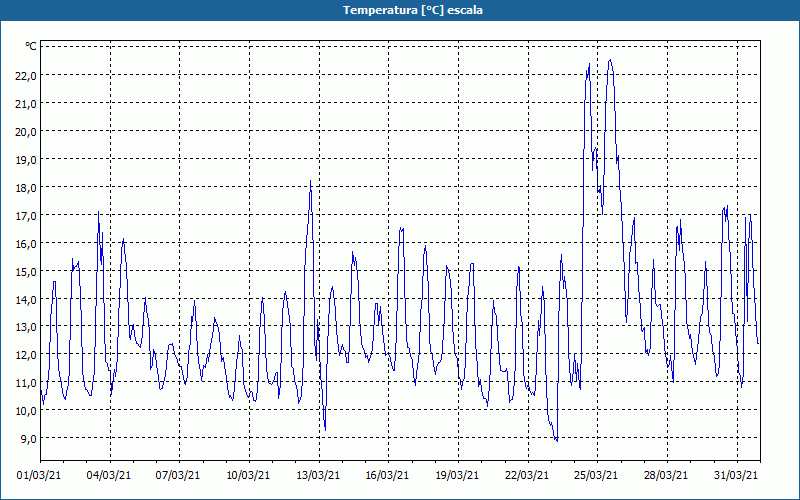Click the 07/03/21 date label
The width and height of the screenshot is (800, 500).
tap(178, 475)
